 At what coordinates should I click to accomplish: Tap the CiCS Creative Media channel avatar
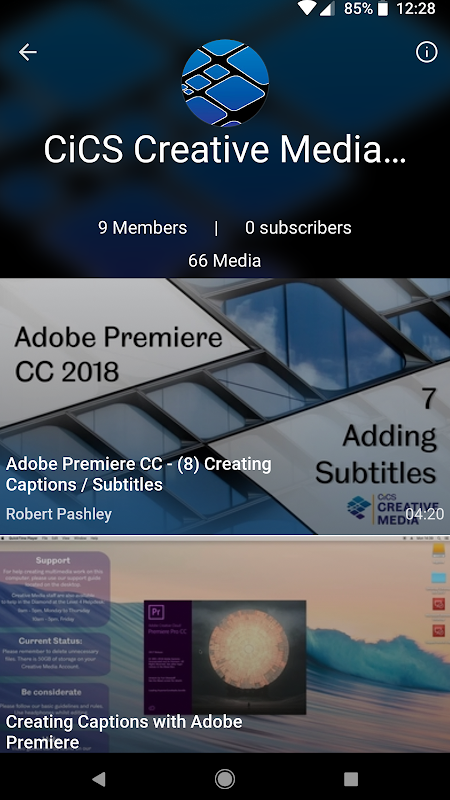pos(225,83)
